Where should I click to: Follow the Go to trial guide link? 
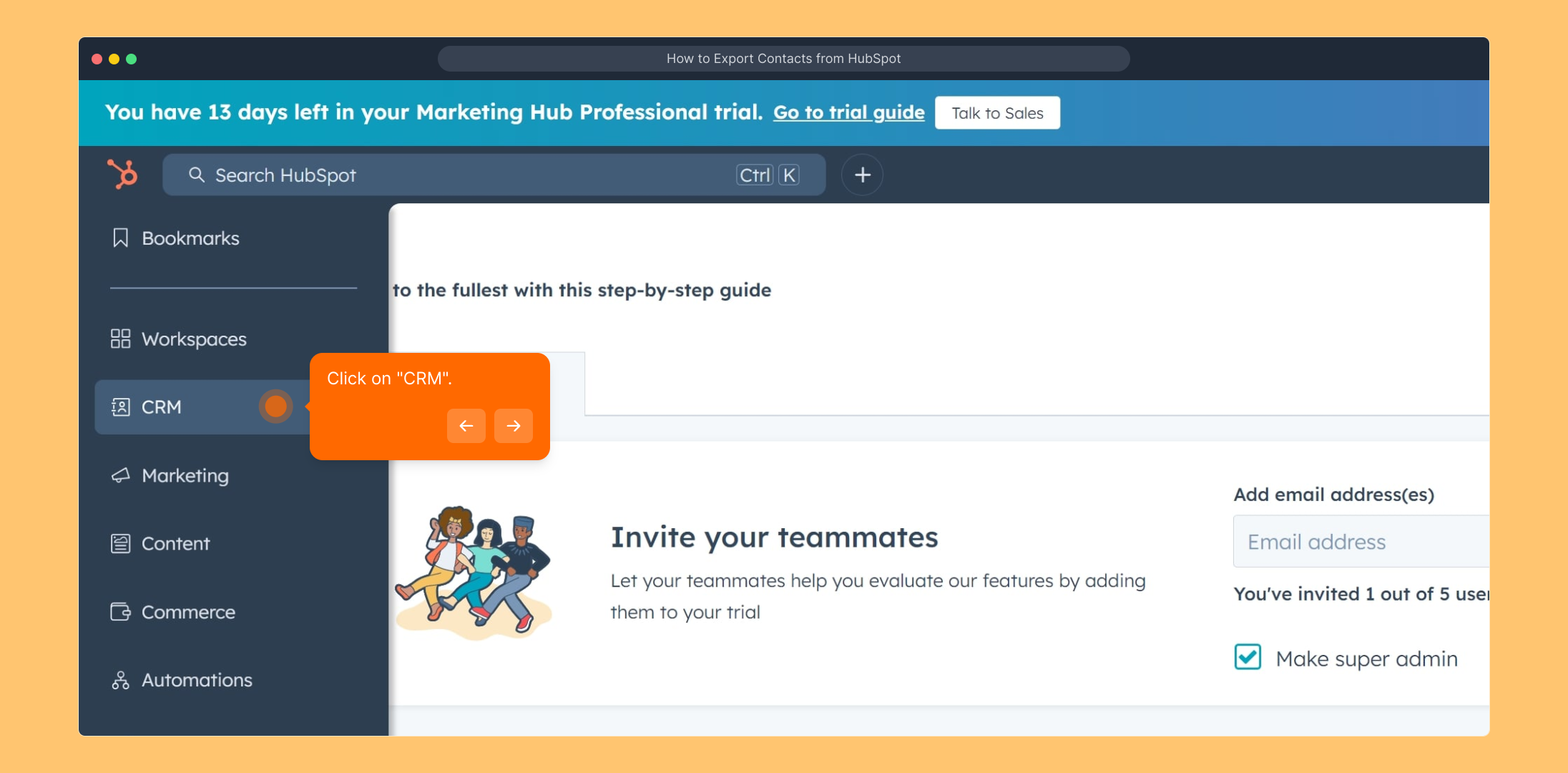click(848, 112)
